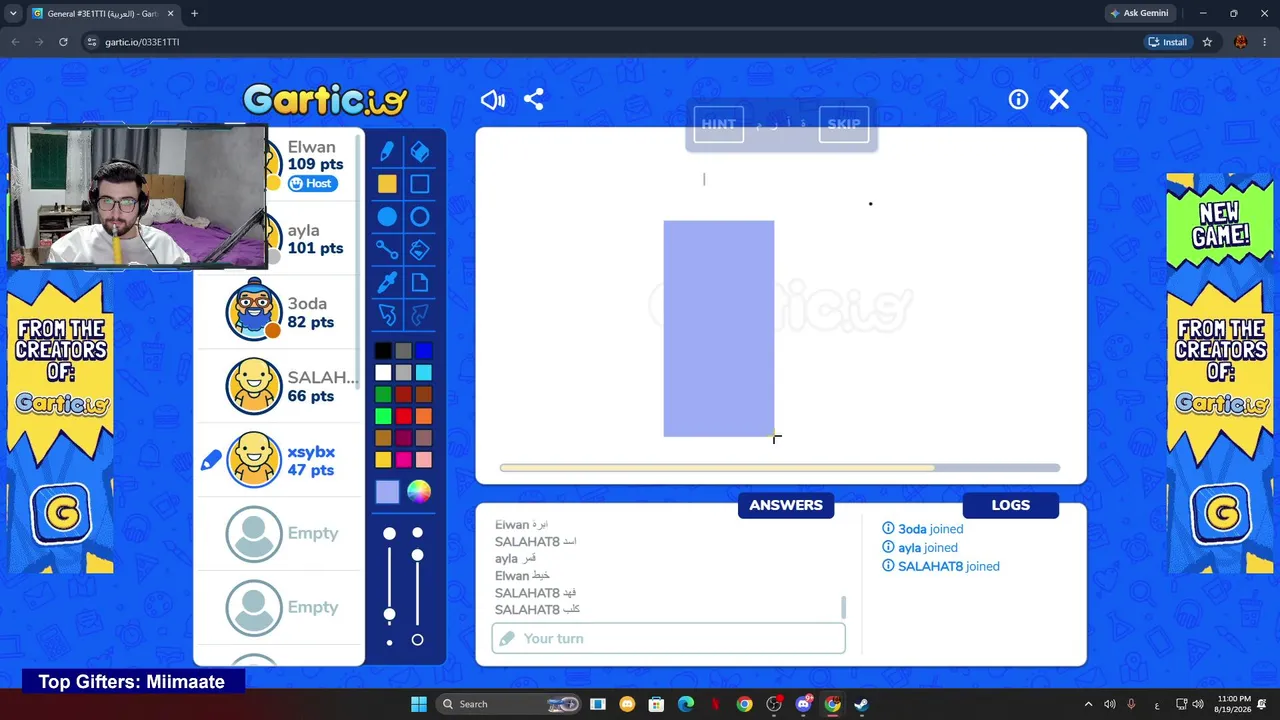
Task: Click the browser Install button
Action: [x=1168, y=42]
